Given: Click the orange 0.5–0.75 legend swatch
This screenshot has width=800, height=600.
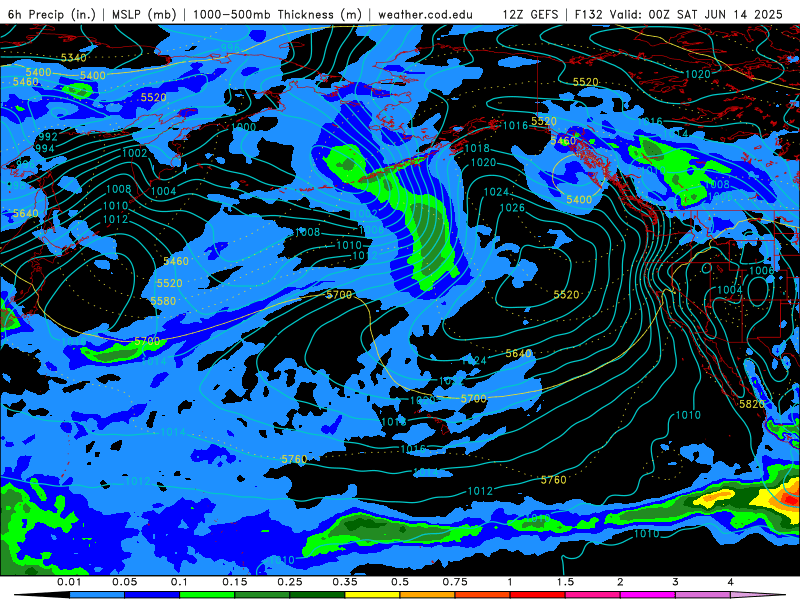Looking at the screenshot, I should click(428, 595).
